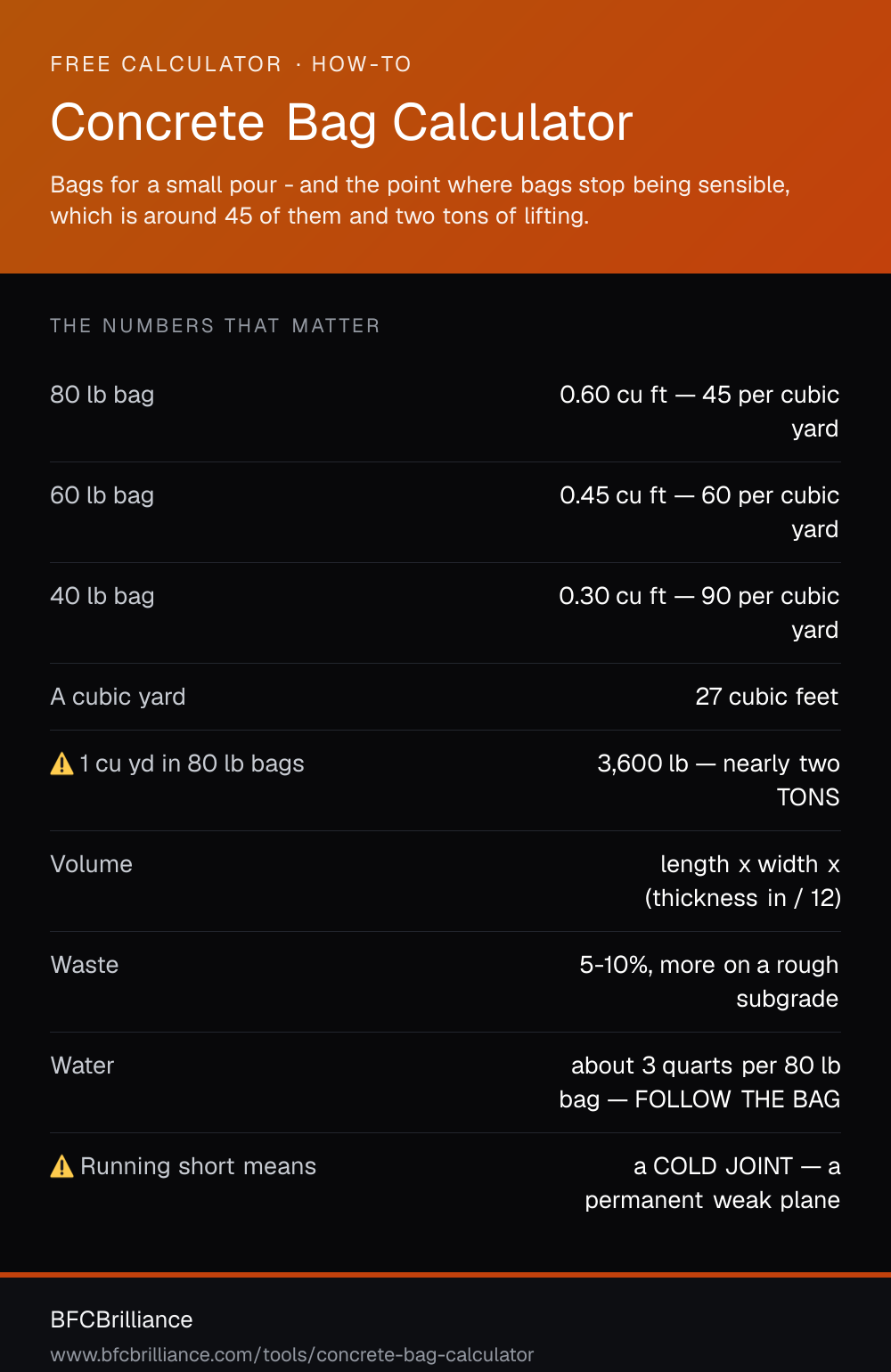This screenshot has height=1372, width=891.
Task: Click THE NUMBERS THAT MATTER heading
Action: tap(215, 326)
